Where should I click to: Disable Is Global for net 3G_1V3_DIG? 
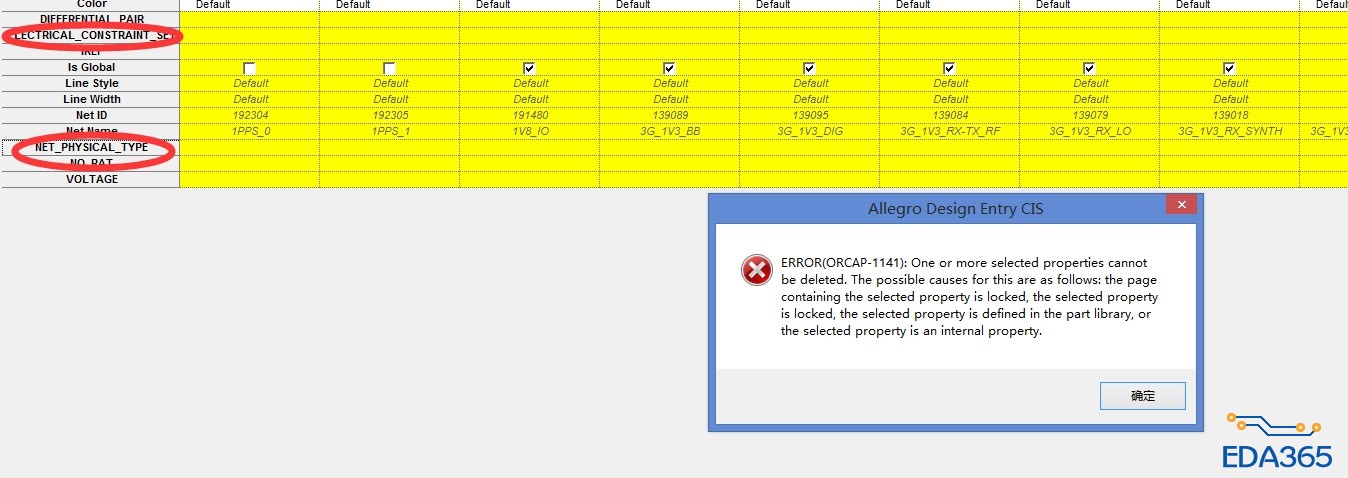pos(809,67)
